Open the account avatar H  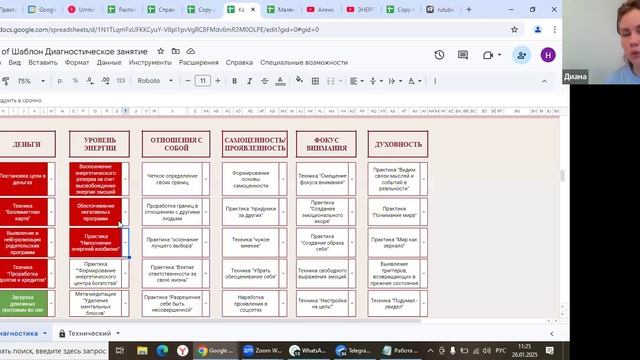548,55
